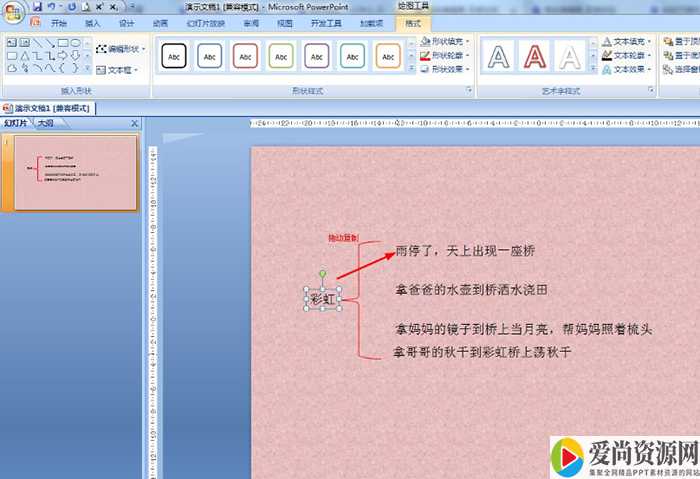Expand 文本填充 text fill dropdown
This screenshot has height=479, width=700.
coord(628,42)
